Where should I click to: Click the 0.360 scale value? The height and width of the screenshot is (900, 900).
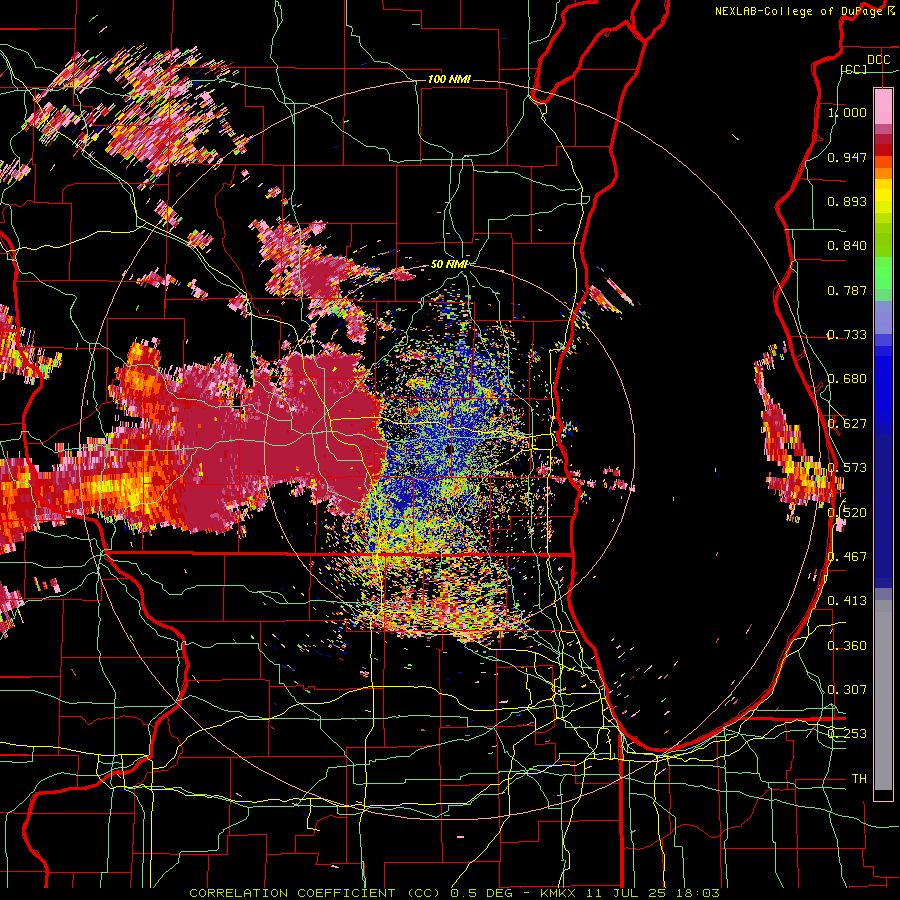pos(847,646)
